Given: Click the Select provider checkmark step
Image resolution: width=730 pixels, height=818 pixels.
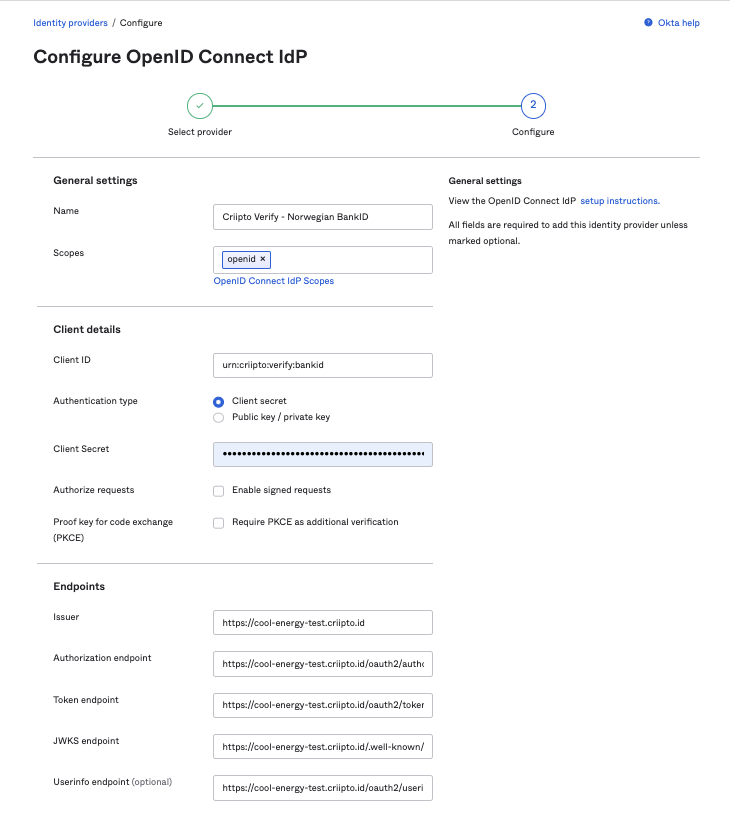Looking at the screenshot, I should [200, 105].
